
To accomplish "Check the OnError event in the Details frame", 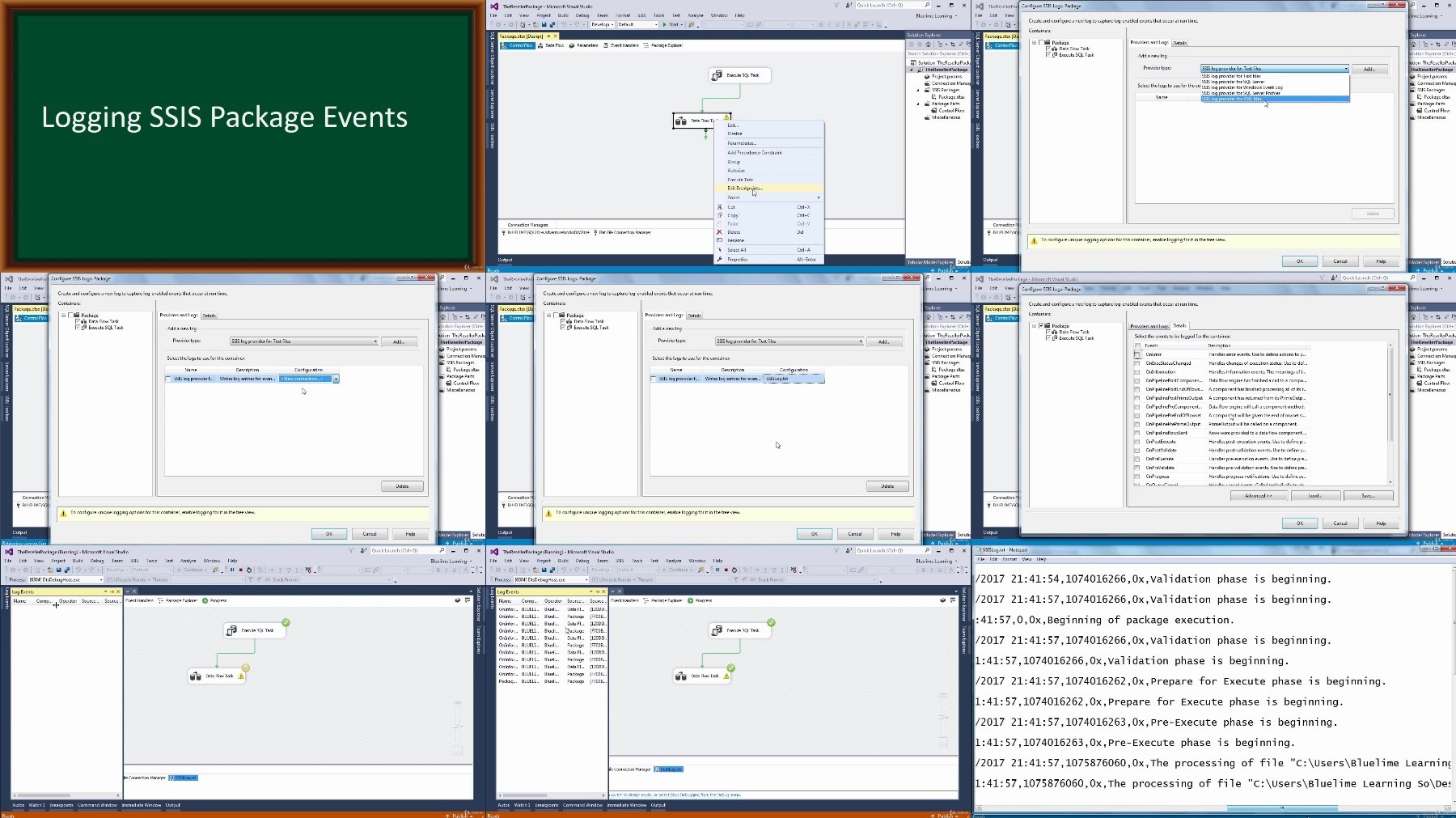I will 1137,354.
